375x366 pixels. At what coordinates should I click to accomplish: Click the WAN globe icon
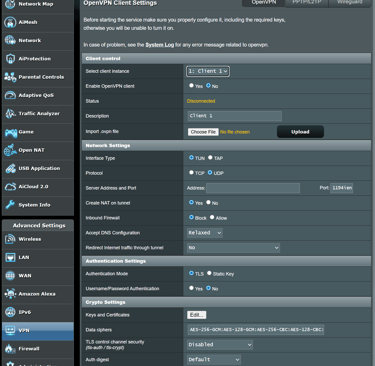click(x=10, y=276)
